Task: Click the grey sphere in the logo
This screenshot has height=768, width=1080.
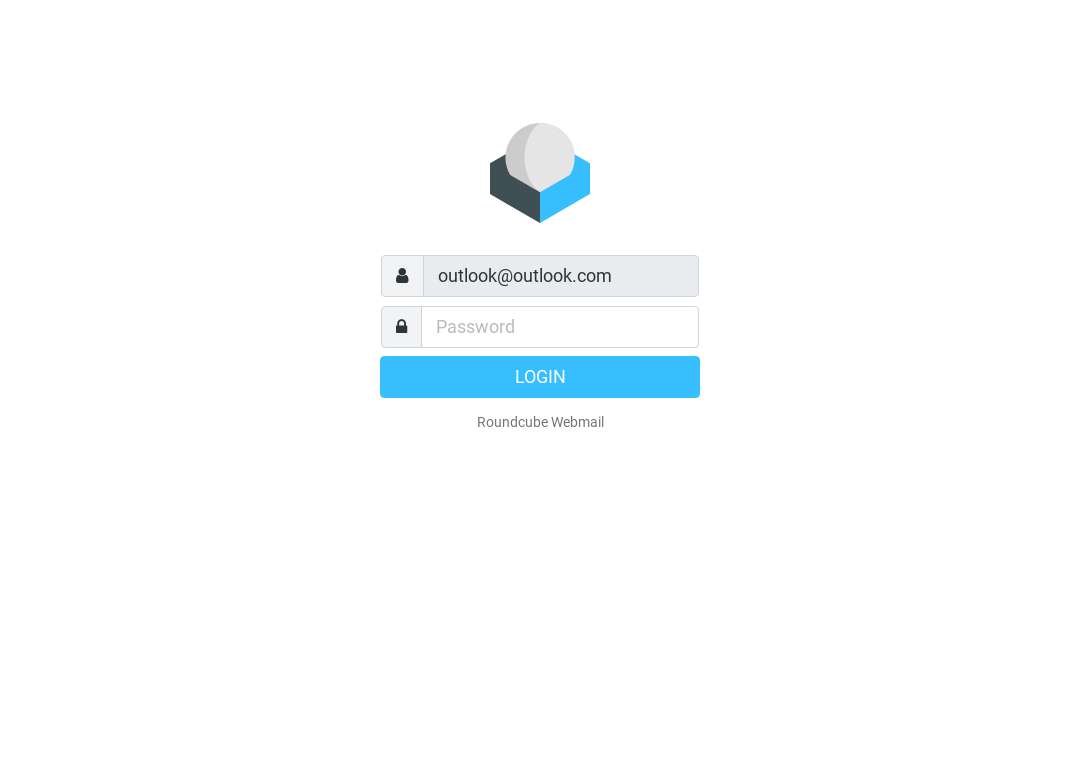Action: (539, 156)
